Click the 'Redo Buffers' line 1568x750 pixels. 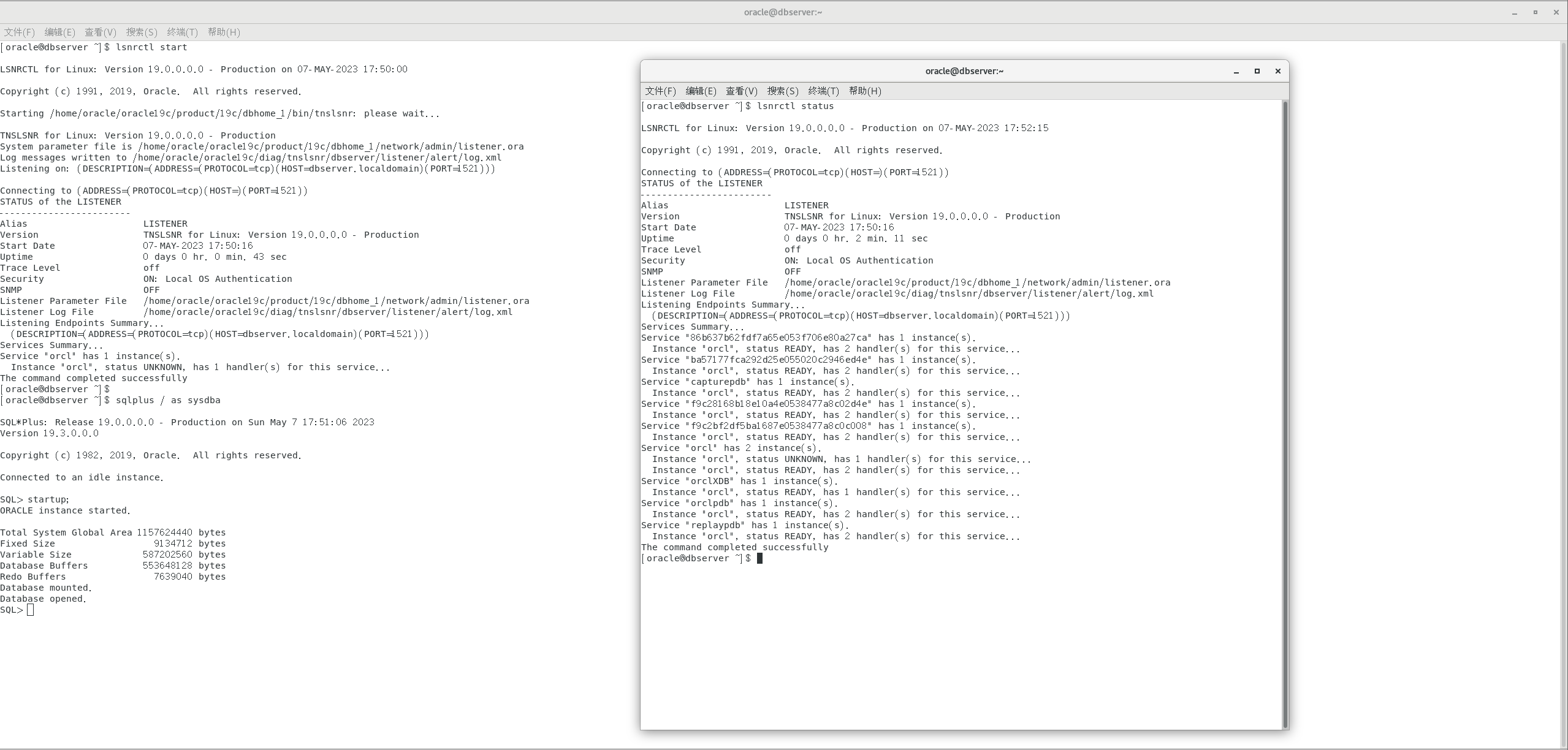click(x=113, y=577)
